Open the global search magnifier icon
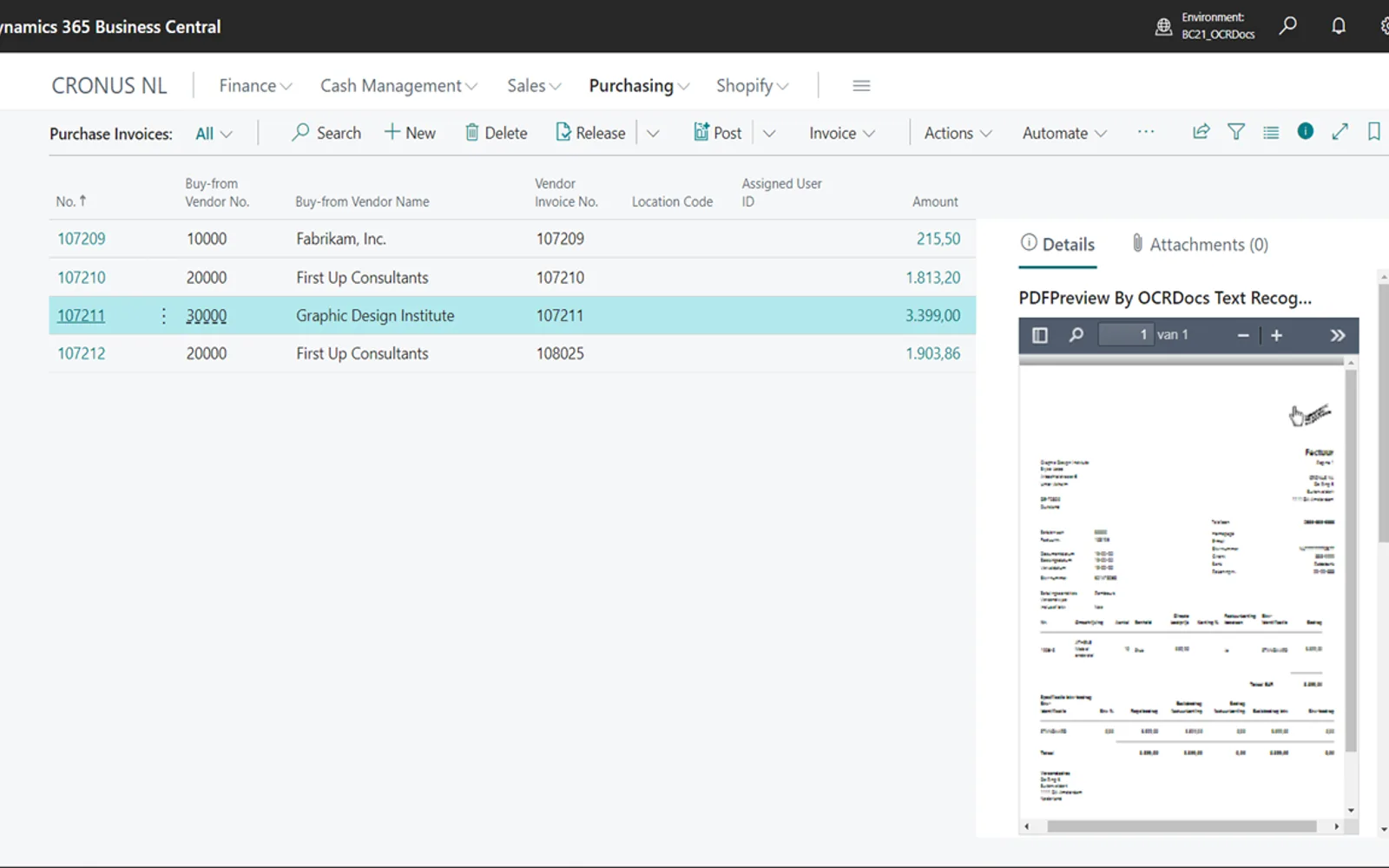 1288,25
